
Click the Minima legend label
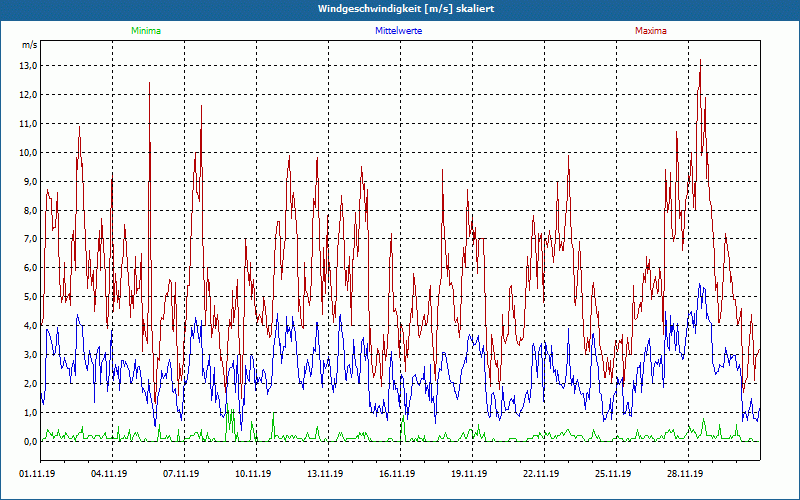(146, 31)
